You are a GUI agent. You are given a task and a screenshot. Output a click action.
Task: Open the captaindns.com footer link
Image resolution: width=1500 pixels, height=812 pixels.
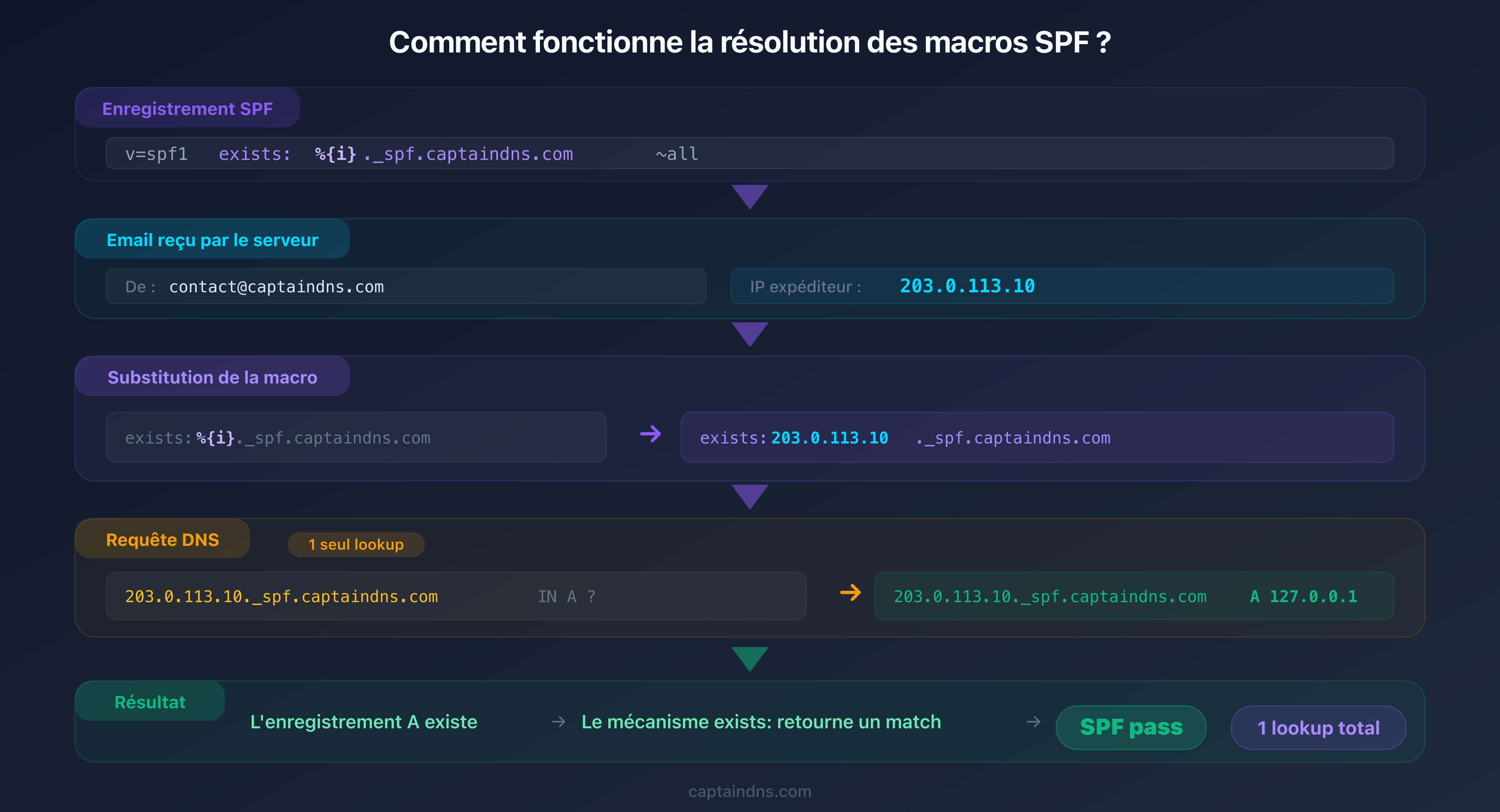(750, 791)
